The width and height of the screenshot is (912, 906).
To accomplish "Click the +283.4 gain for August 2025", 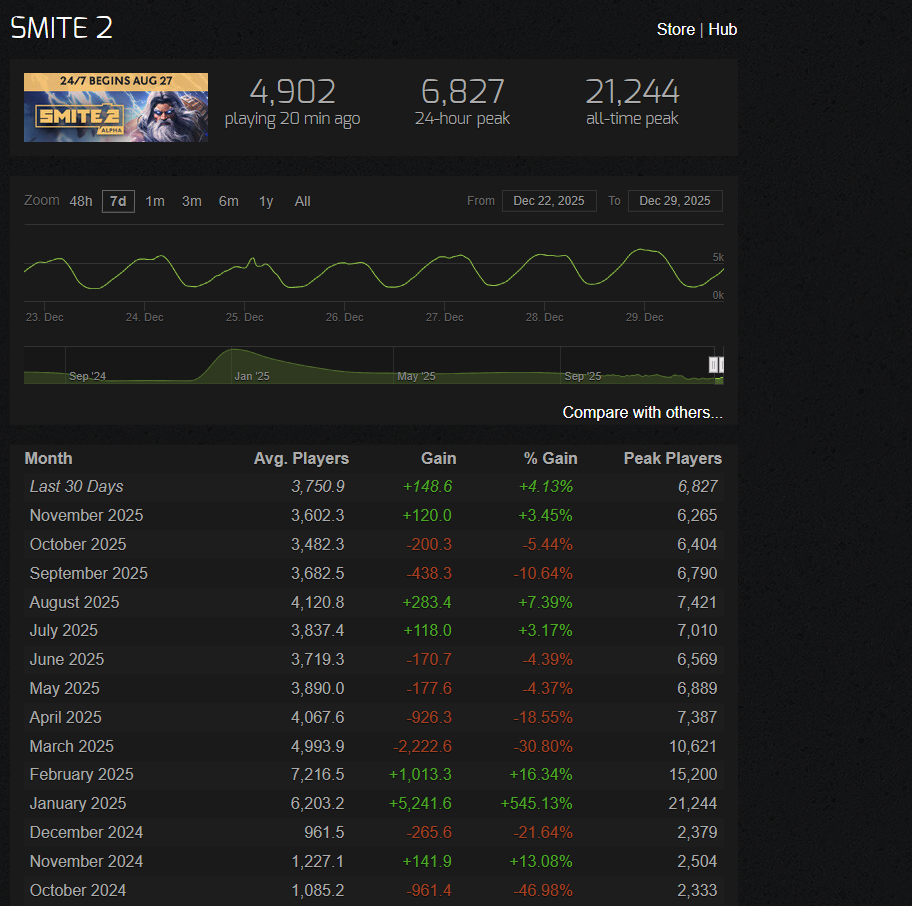I will [427, 602].
